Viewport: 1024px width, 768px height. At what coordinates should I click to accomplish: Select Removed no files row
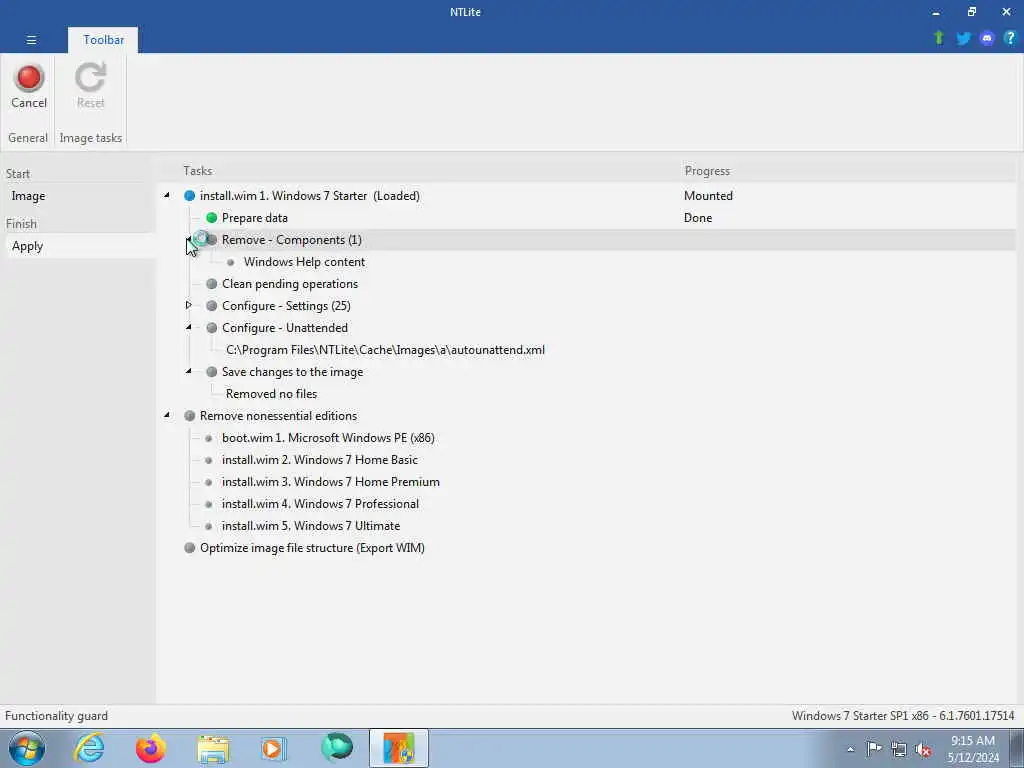pos(272,394)
